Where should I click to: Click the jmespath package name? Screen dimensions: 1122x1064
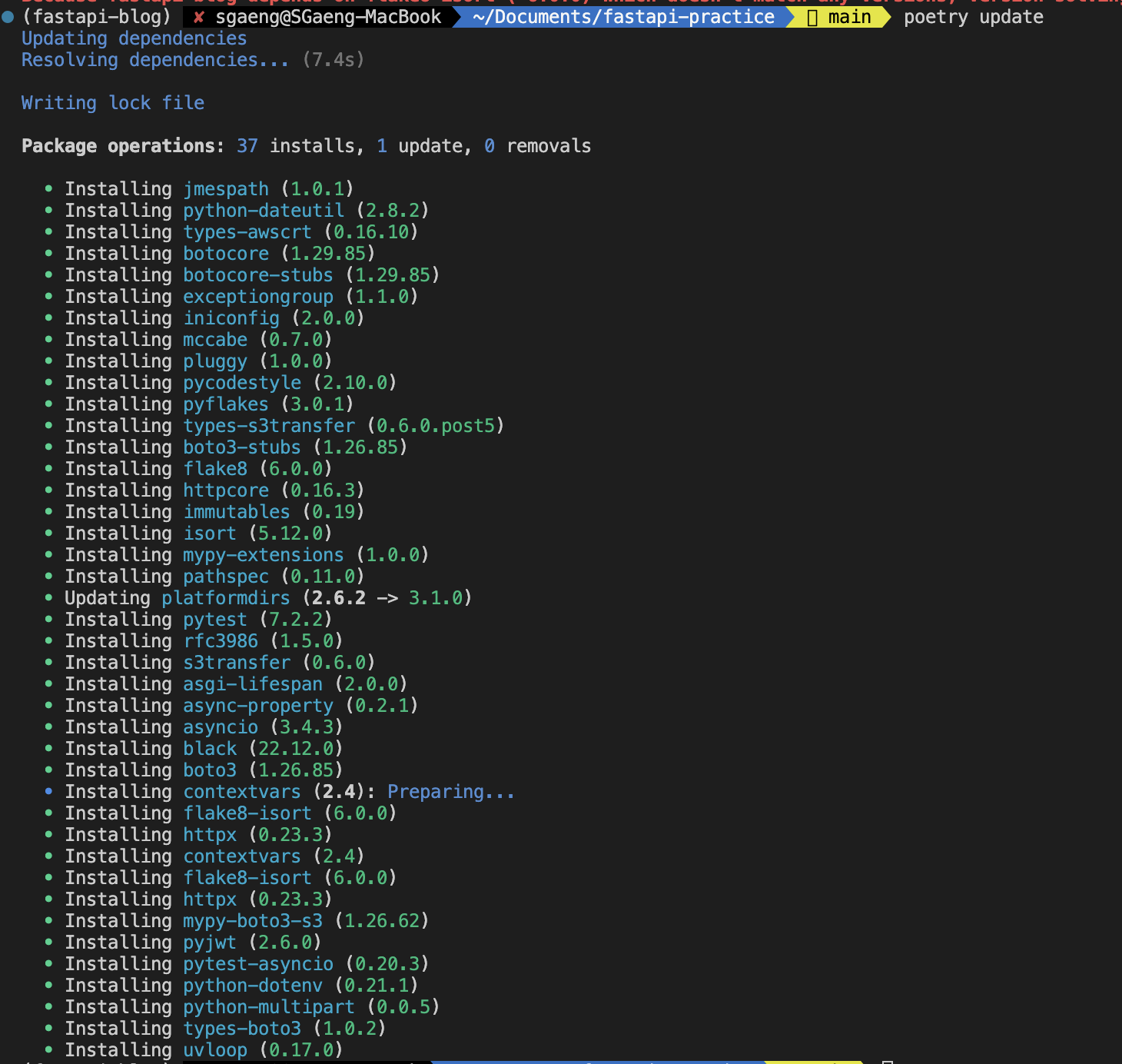click(226, 189)
